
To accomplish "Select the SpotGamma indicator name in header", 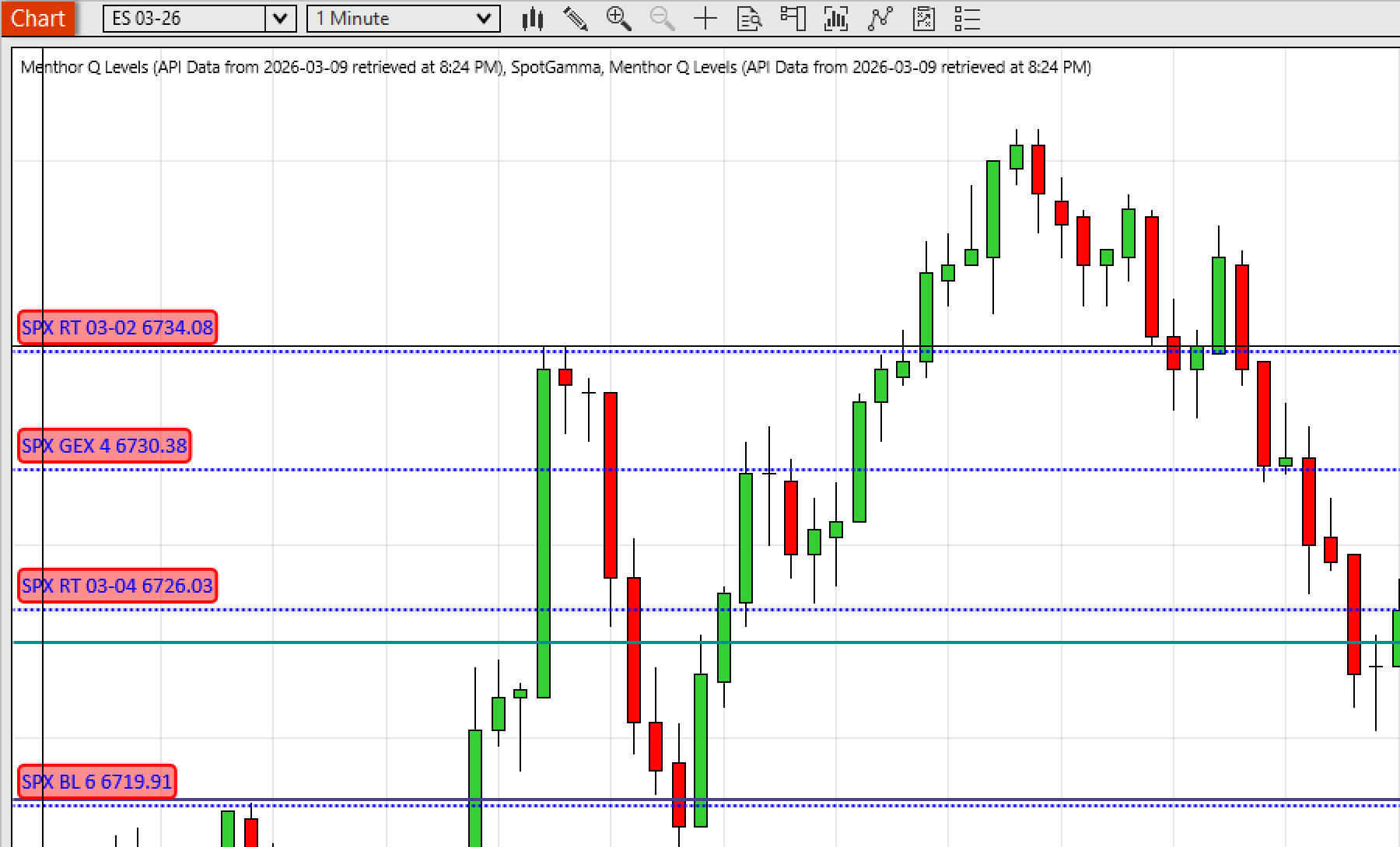I will pos(555,68).
